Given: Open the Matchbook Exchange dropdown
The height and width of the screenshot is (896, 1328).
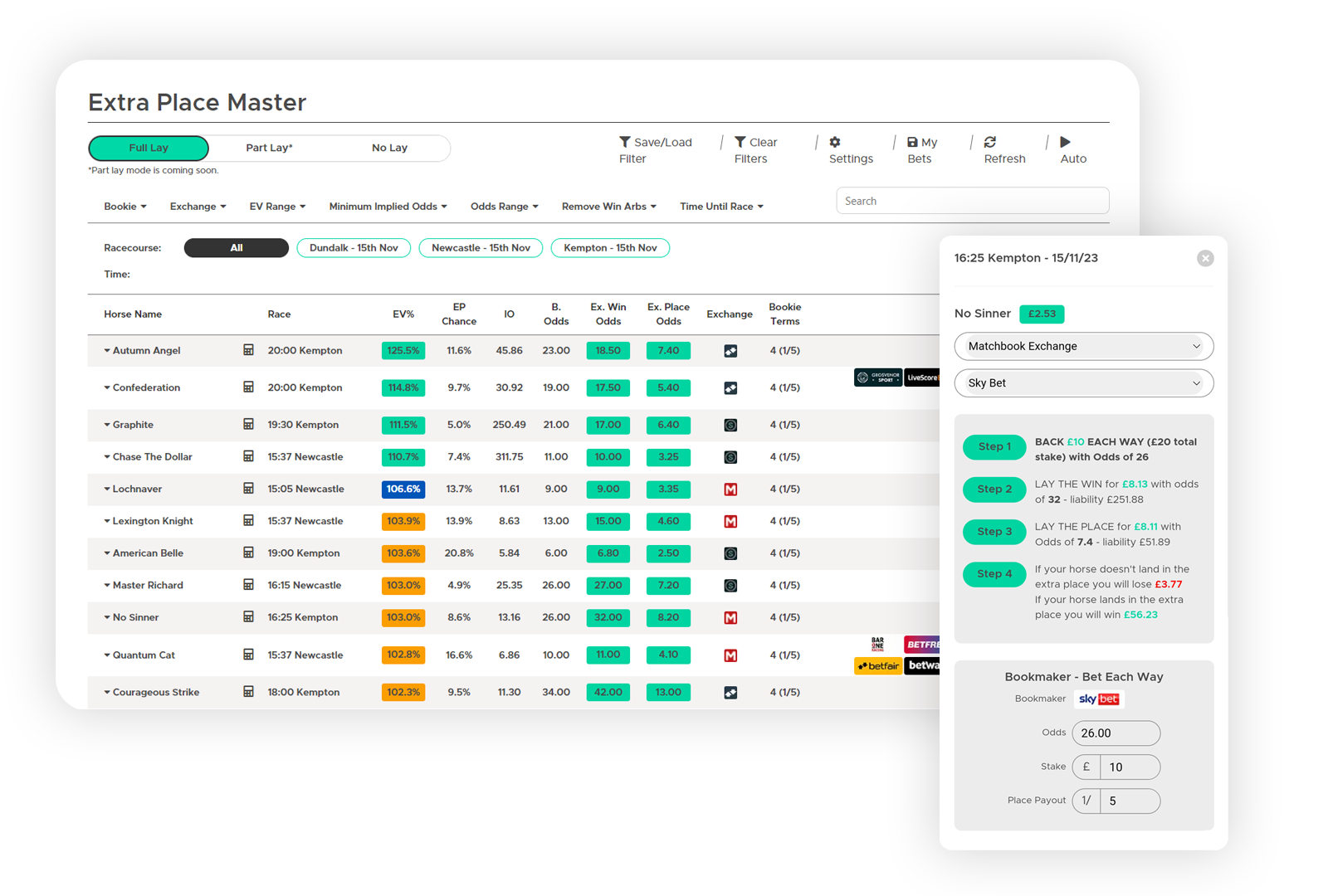Looking at the screenshot, I should pyautogui.click(x=1083, y=346).
